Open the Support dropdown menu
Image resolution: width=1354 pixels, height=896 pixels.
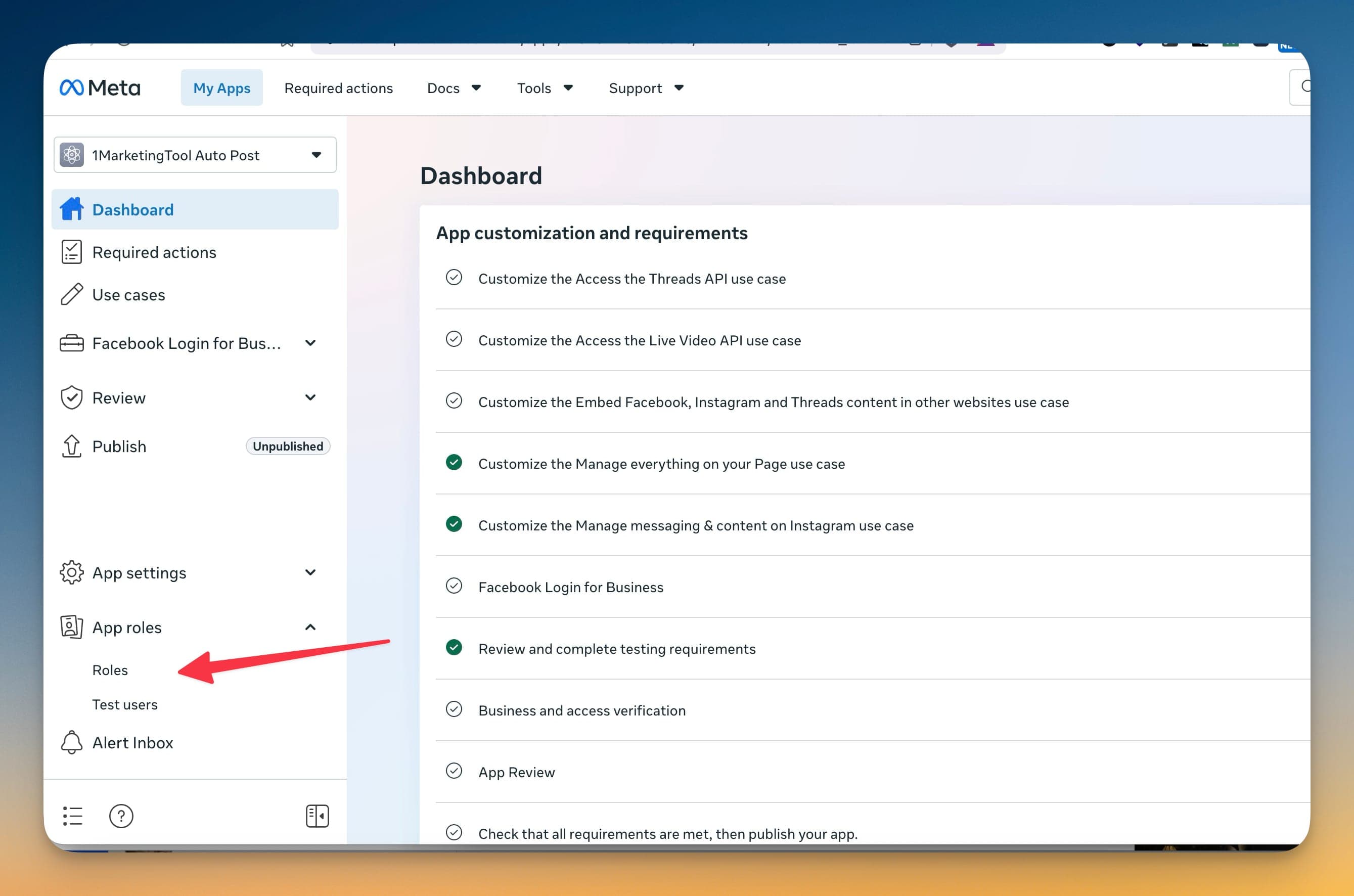[x=646, y=88]
